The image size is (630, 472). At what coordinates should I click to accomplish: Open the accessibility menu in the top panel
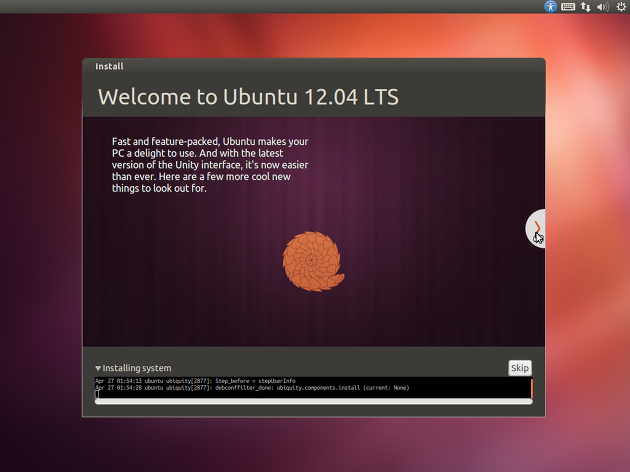pos(550,6)
